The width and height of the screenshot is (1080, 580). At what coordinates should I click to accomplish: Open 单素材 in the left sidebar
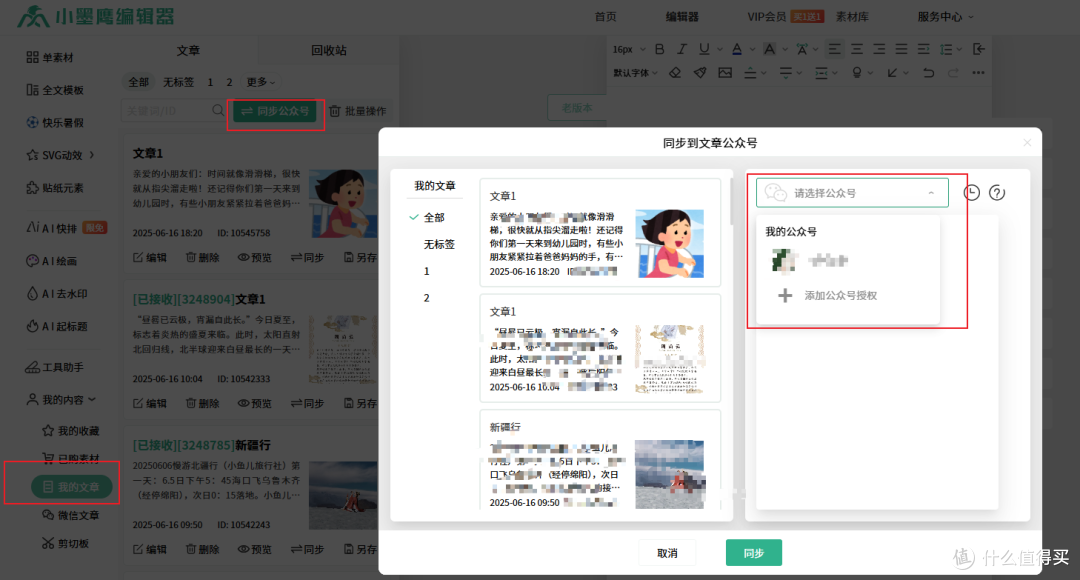coord(50,57)
